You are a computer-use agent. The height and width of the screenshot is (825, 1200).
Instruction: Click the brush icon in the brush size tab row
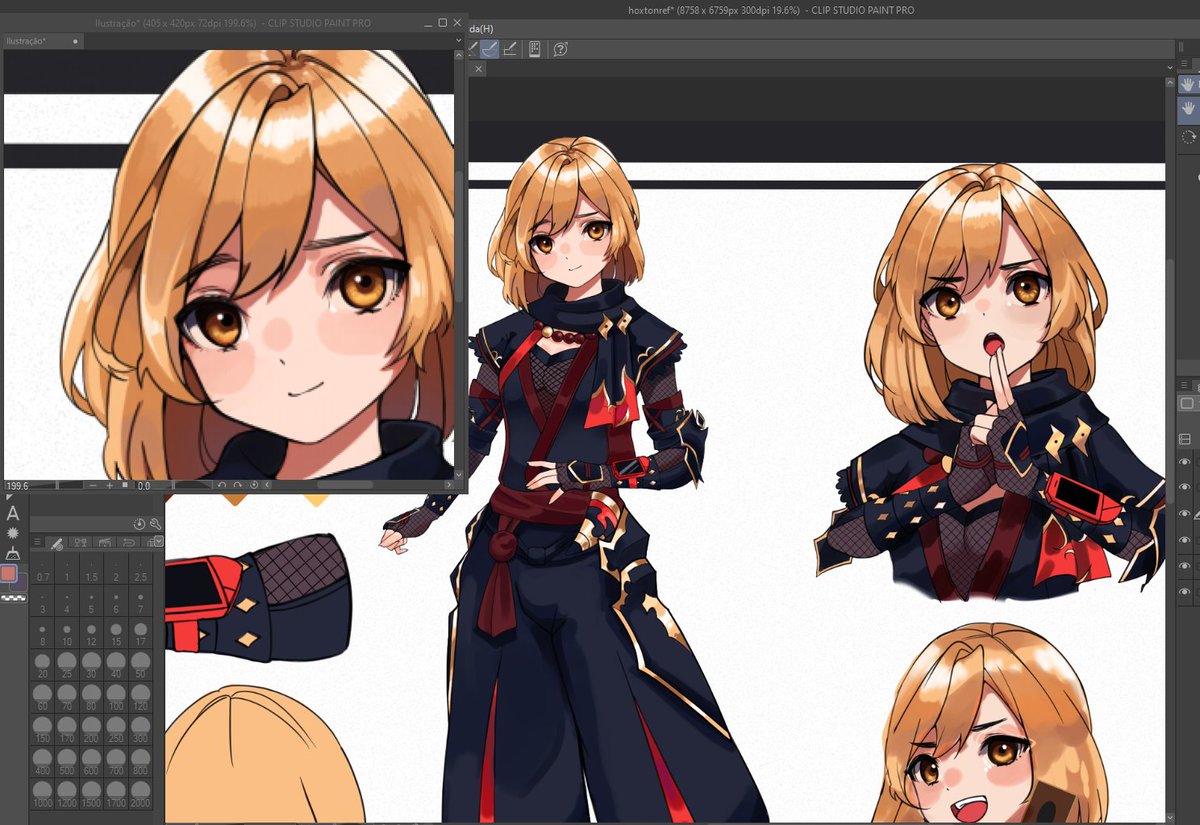(57, 543)
